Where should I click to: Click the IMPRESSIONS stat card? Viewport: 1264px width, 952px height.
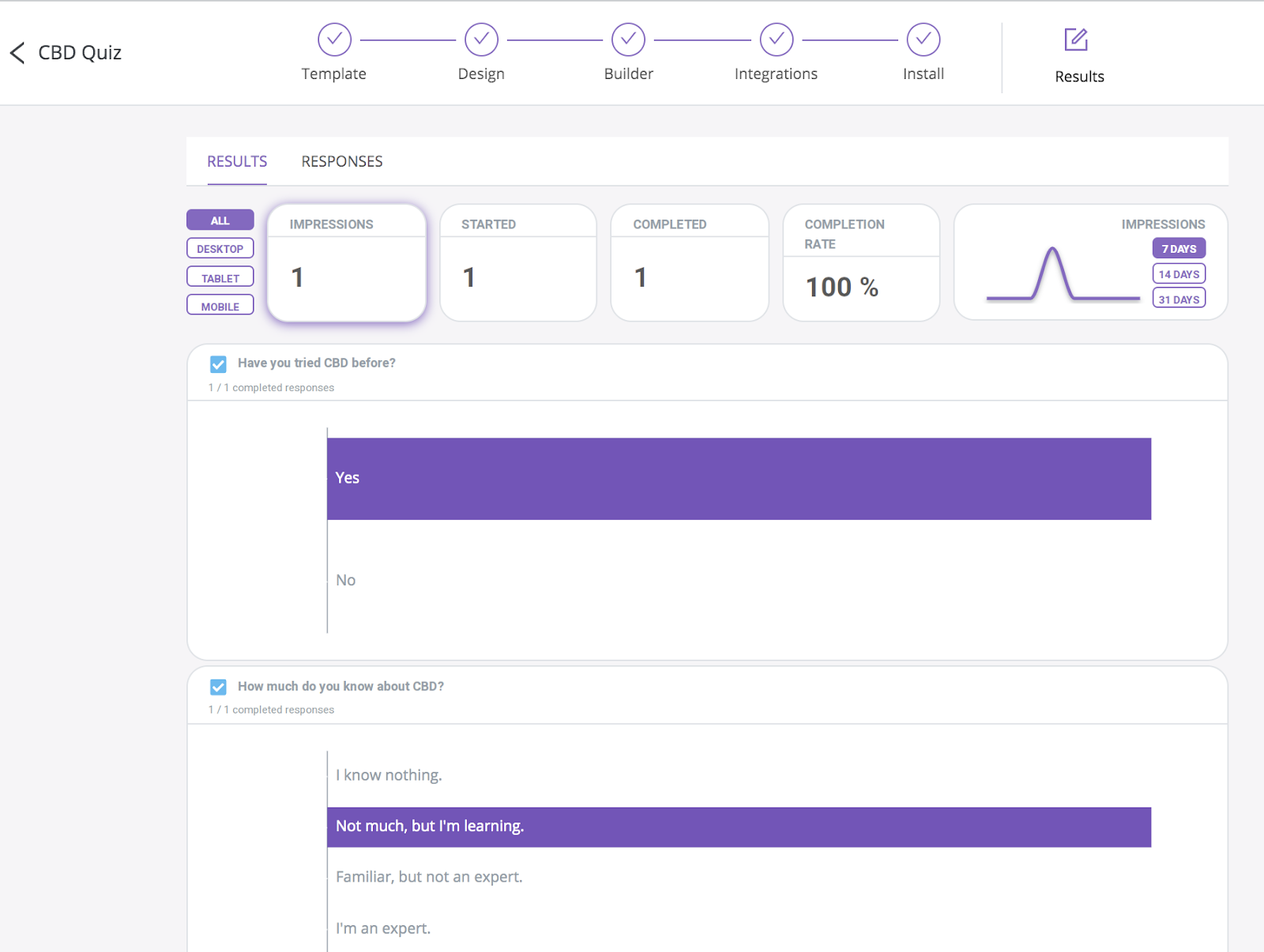(x=347, y=263)
